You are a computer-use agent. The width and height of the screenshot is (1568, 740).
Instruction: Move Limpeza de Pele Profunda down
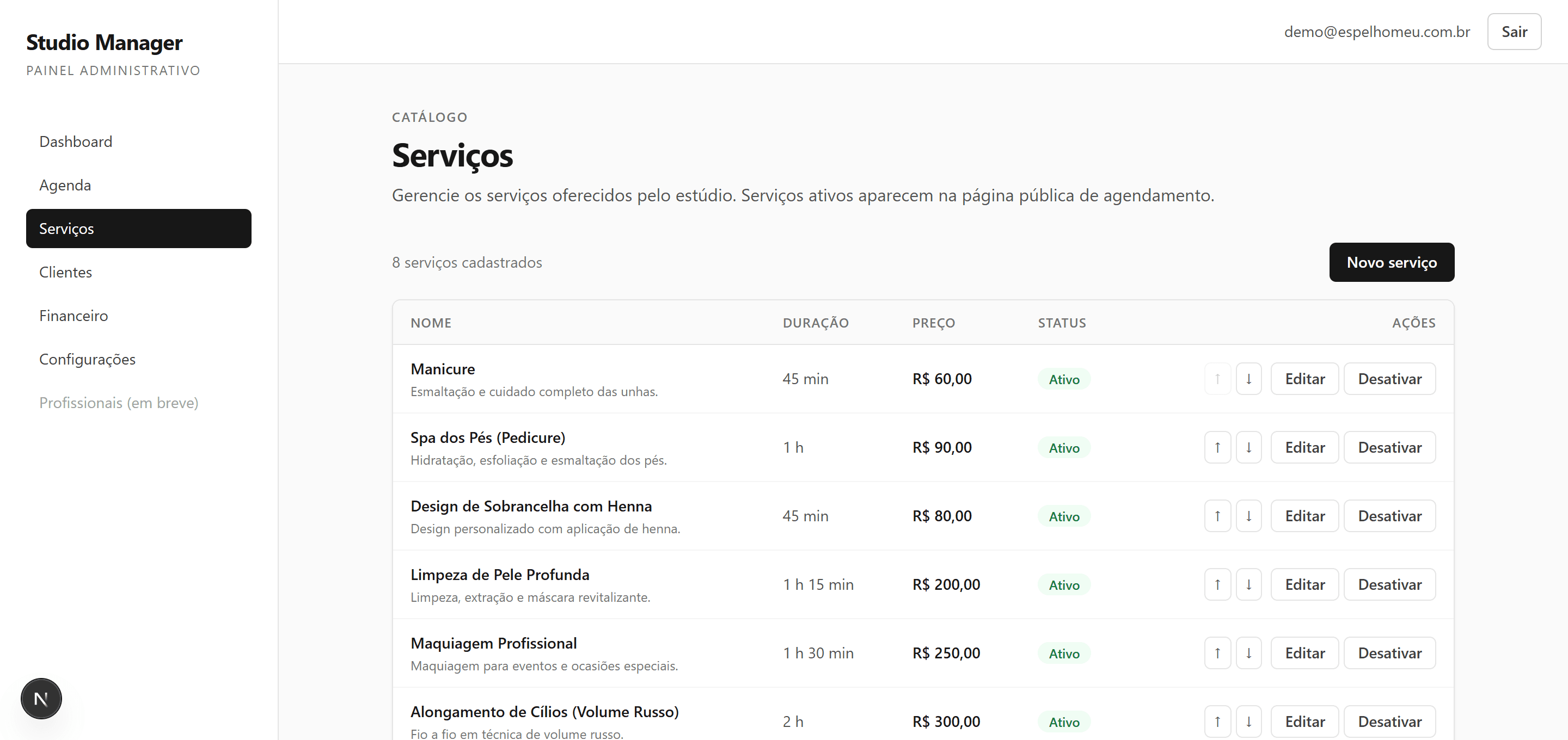1248,584
